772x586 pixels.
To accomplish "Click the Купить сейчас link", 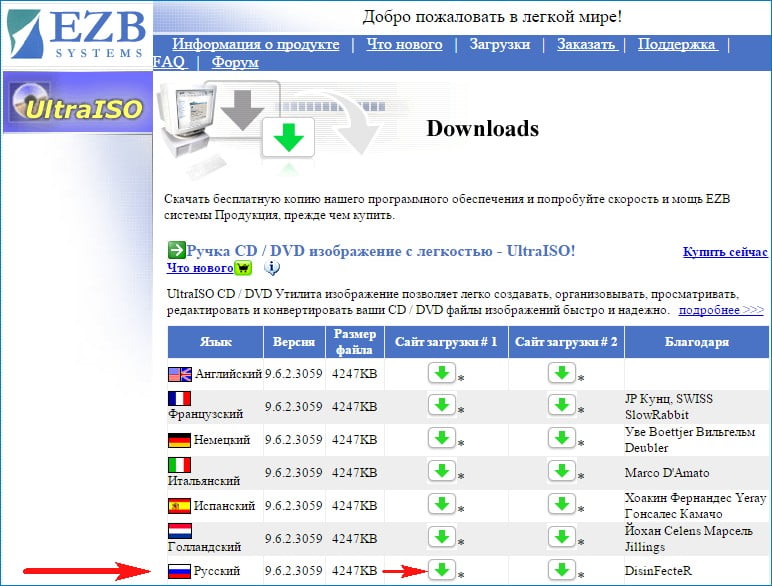I will pos(725,252).
